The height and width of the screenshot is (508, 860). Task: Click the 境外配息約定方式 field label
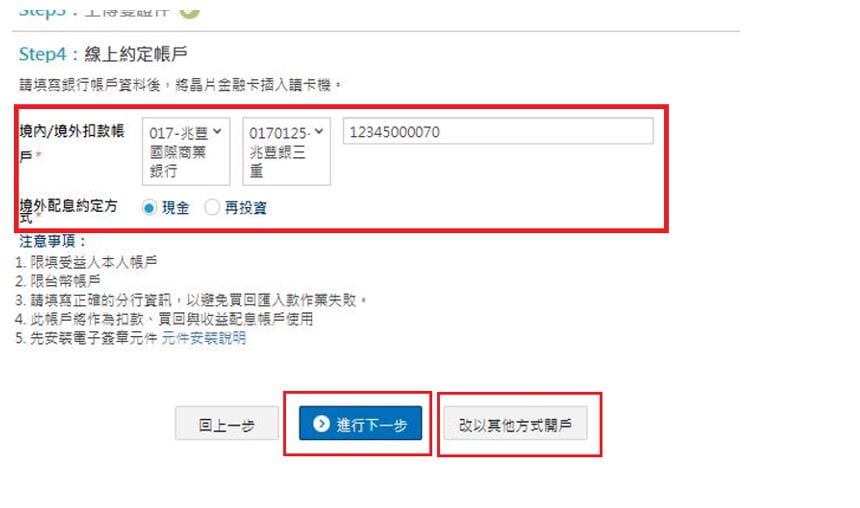[x=69, y=211]
